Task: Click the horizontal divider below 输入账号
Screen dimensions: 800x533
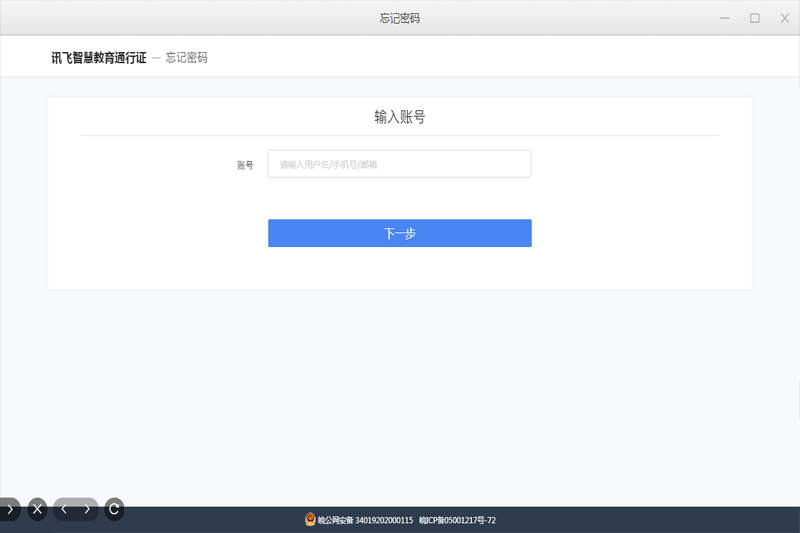Action: 400,135
